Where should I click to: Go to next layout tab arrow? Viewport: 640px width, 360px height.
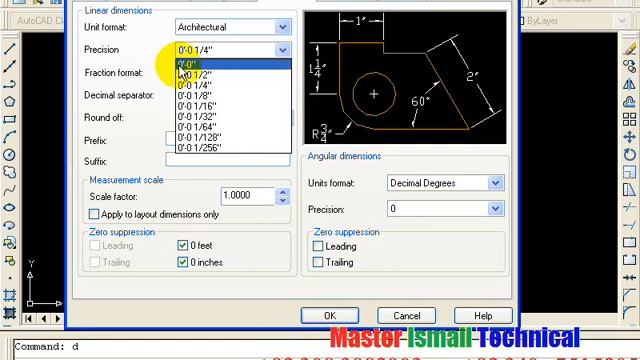point(58,318)
